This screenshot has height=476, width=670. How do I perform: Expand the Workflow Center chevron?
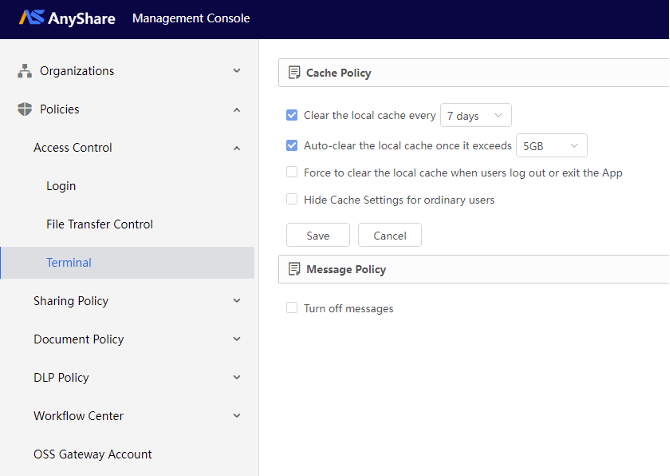[x=237, y=415]
